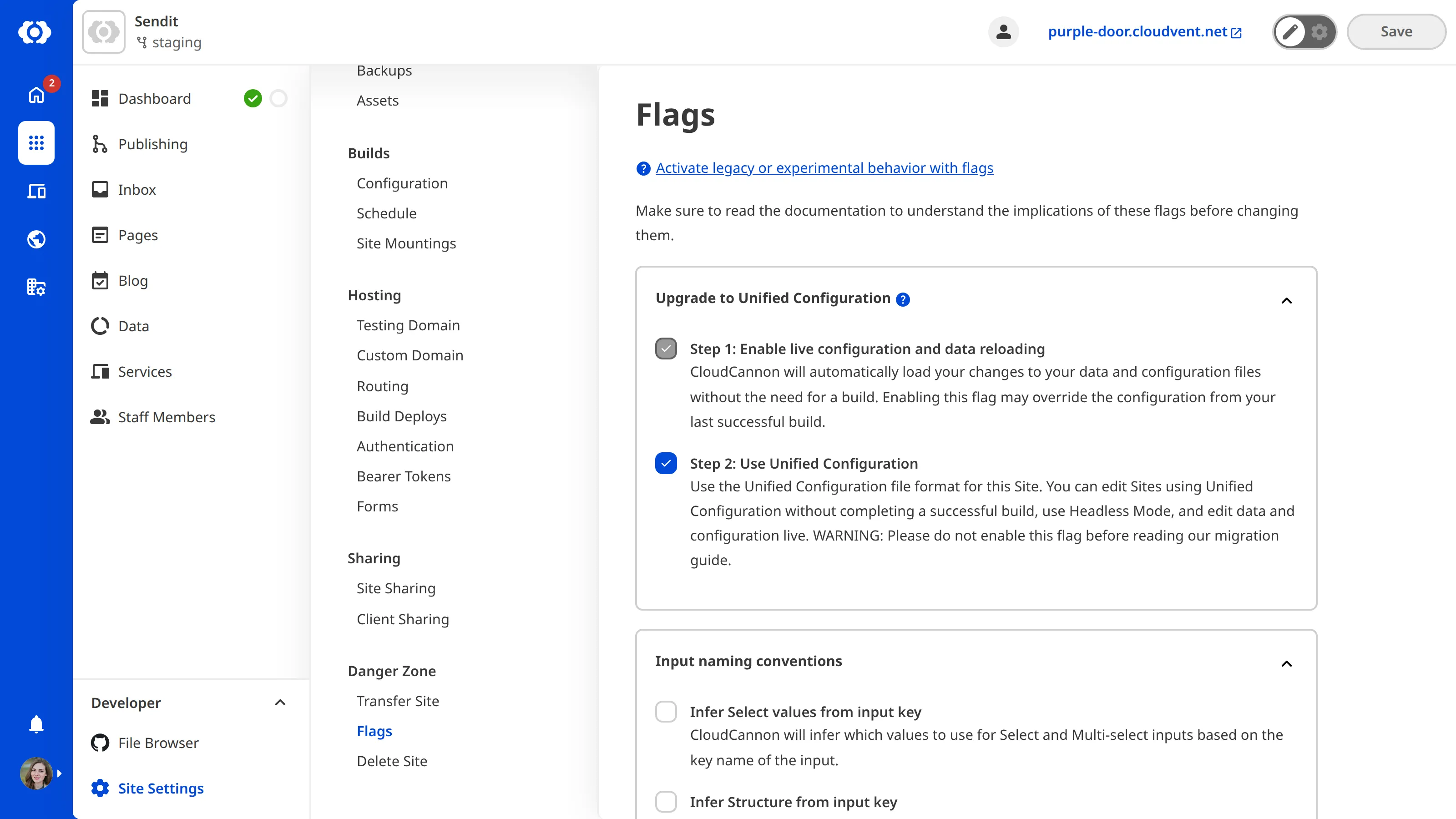Click the Save button

(1396, 32)
